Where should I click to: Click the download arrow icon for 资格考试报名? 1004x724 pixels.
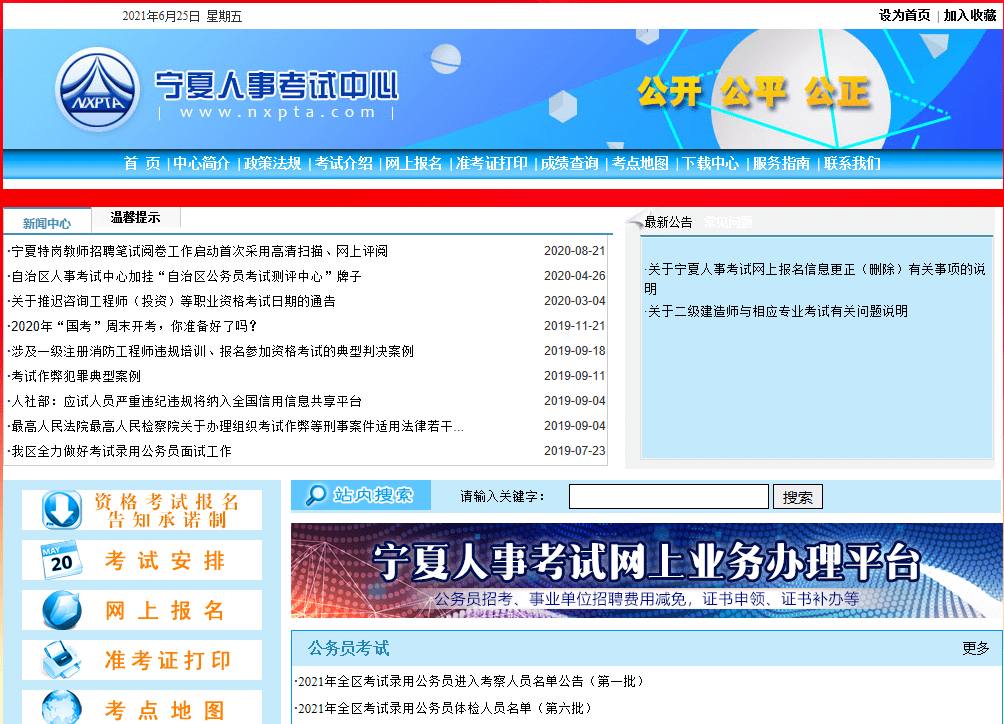point(62,510)
